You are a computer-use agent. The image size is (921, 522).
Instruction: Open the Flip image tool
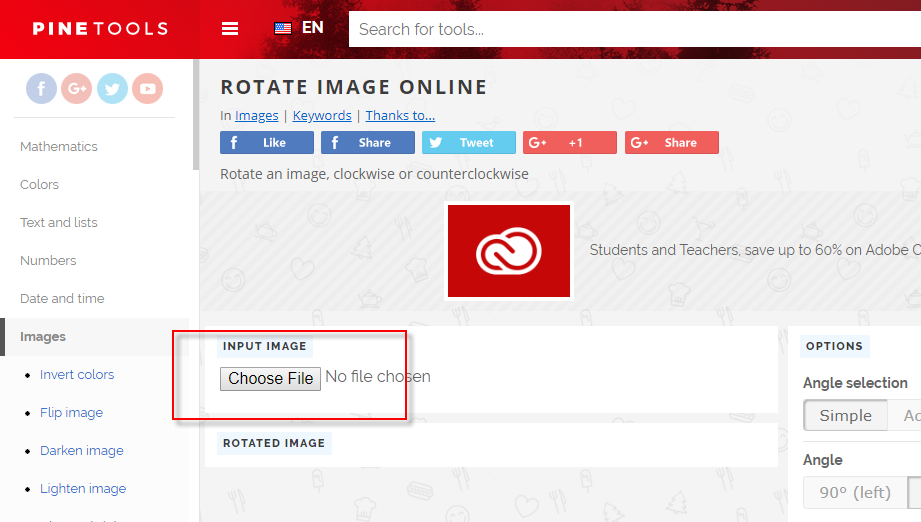(x=71, y=413)
